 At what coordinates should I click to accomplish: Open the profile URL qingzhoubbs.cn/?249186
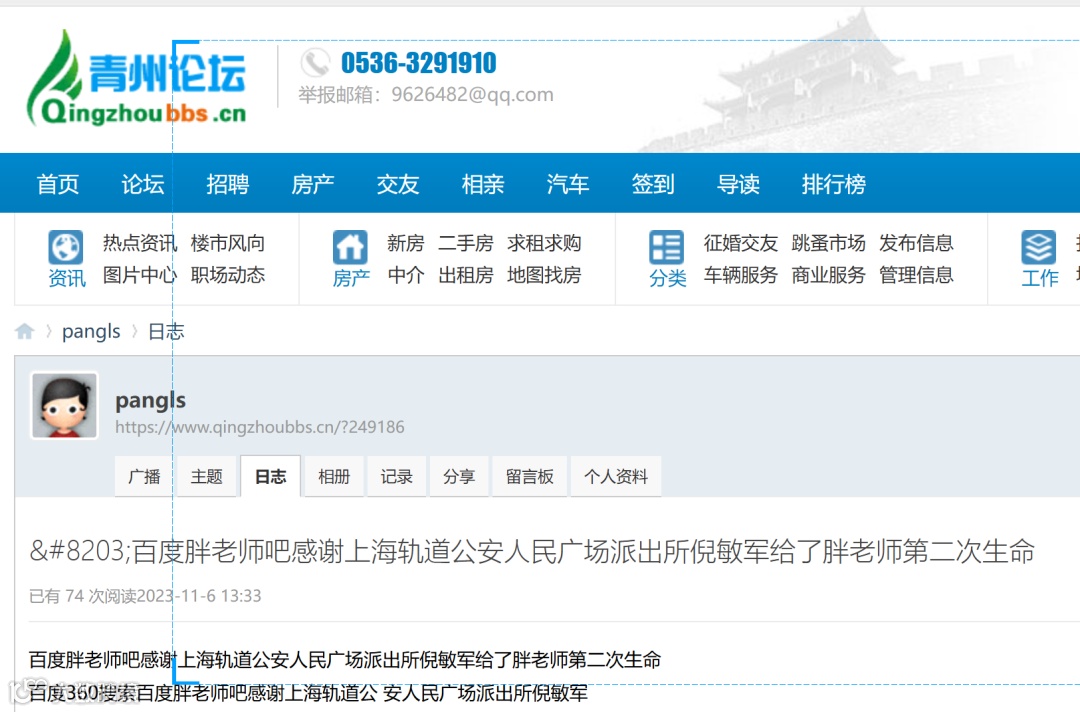[260, 427]
